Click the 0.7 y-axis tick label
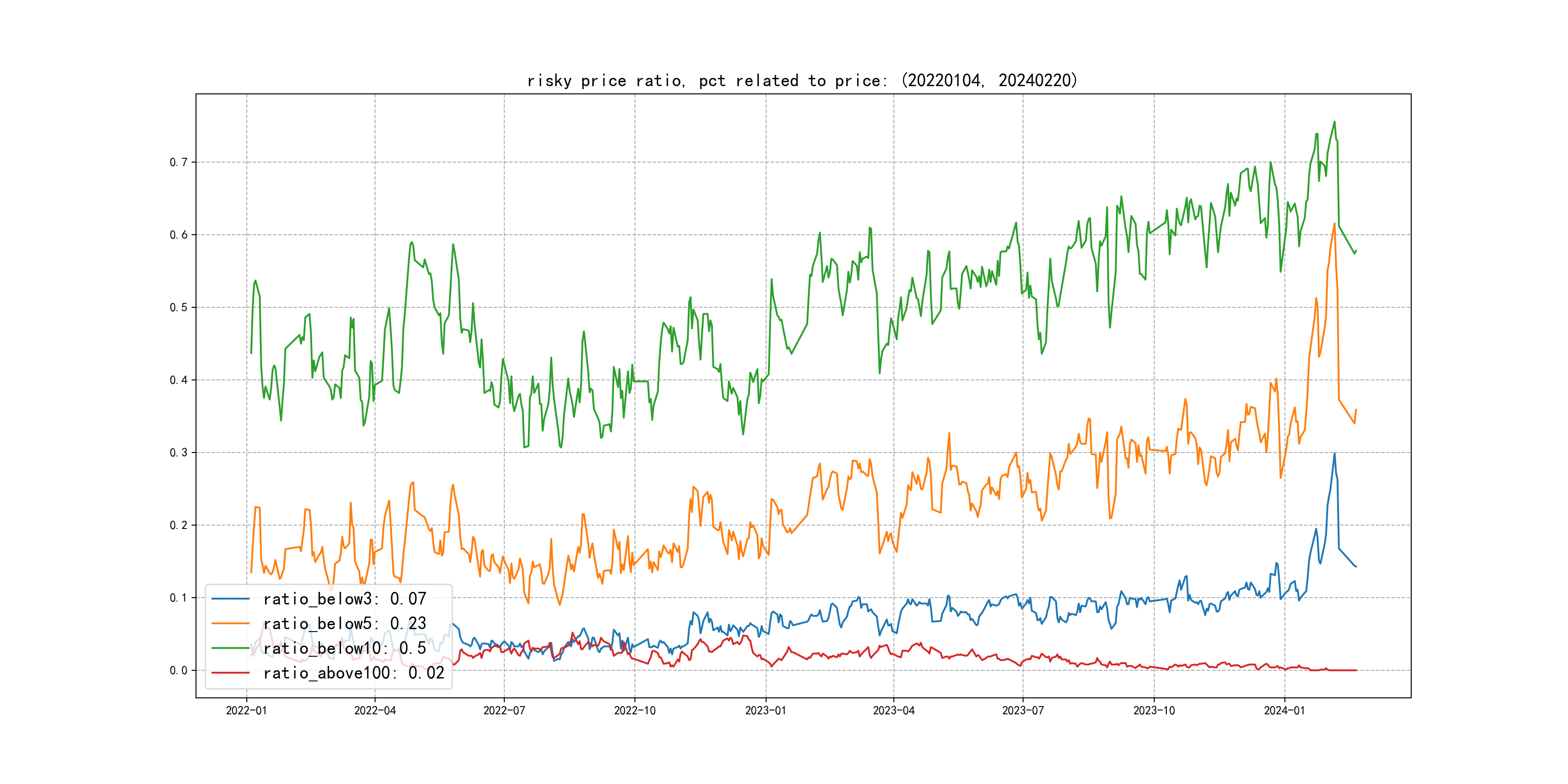Screen dimensions: 1568x784 point(179,162)
